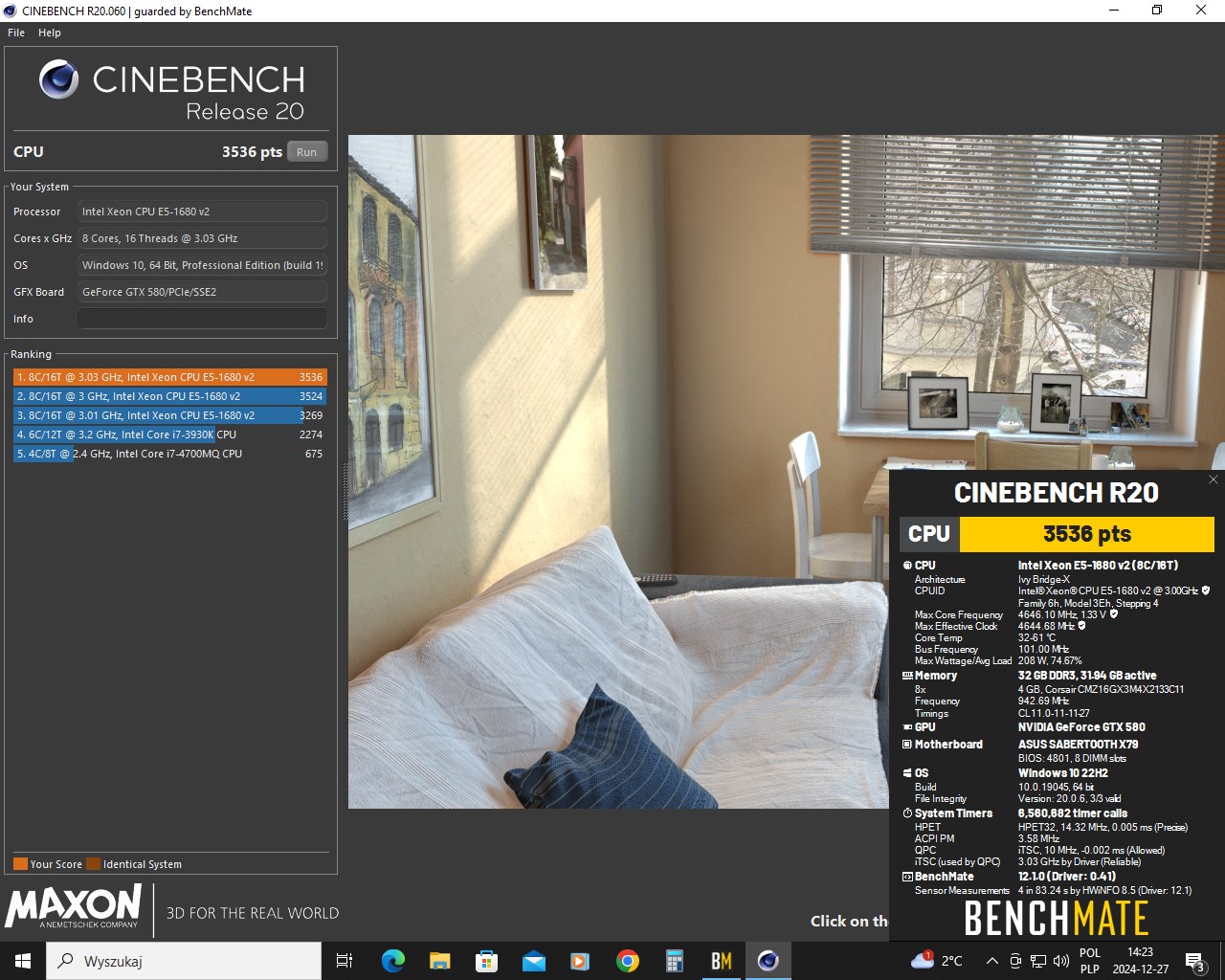Click the yellow 3536 pts score bar
This screenshot has width=1225, height=980.
[1086, 534]
